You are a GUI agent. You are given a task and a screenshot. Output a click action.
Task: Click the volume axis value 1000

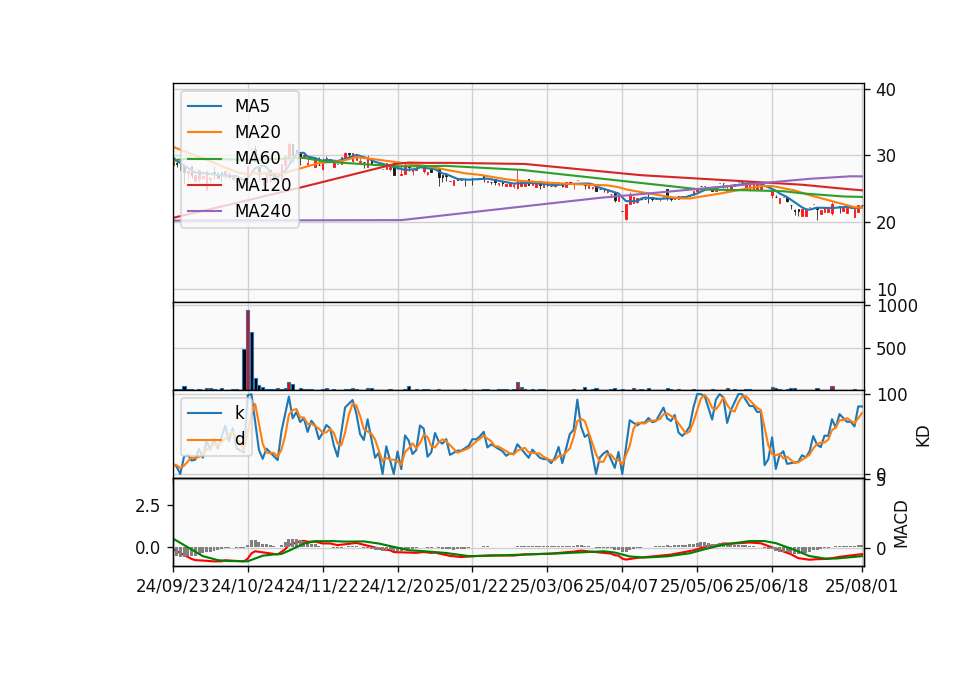[x=897, y=306]
